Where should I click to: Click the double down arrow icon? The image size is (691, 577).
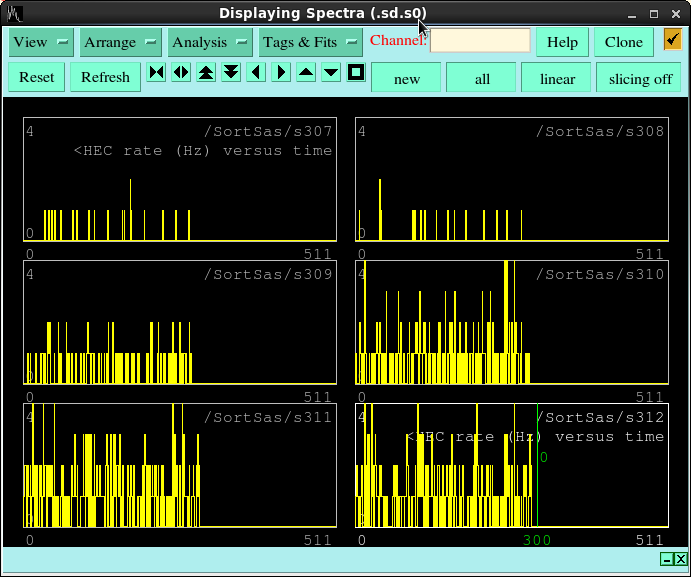(231, 72)
